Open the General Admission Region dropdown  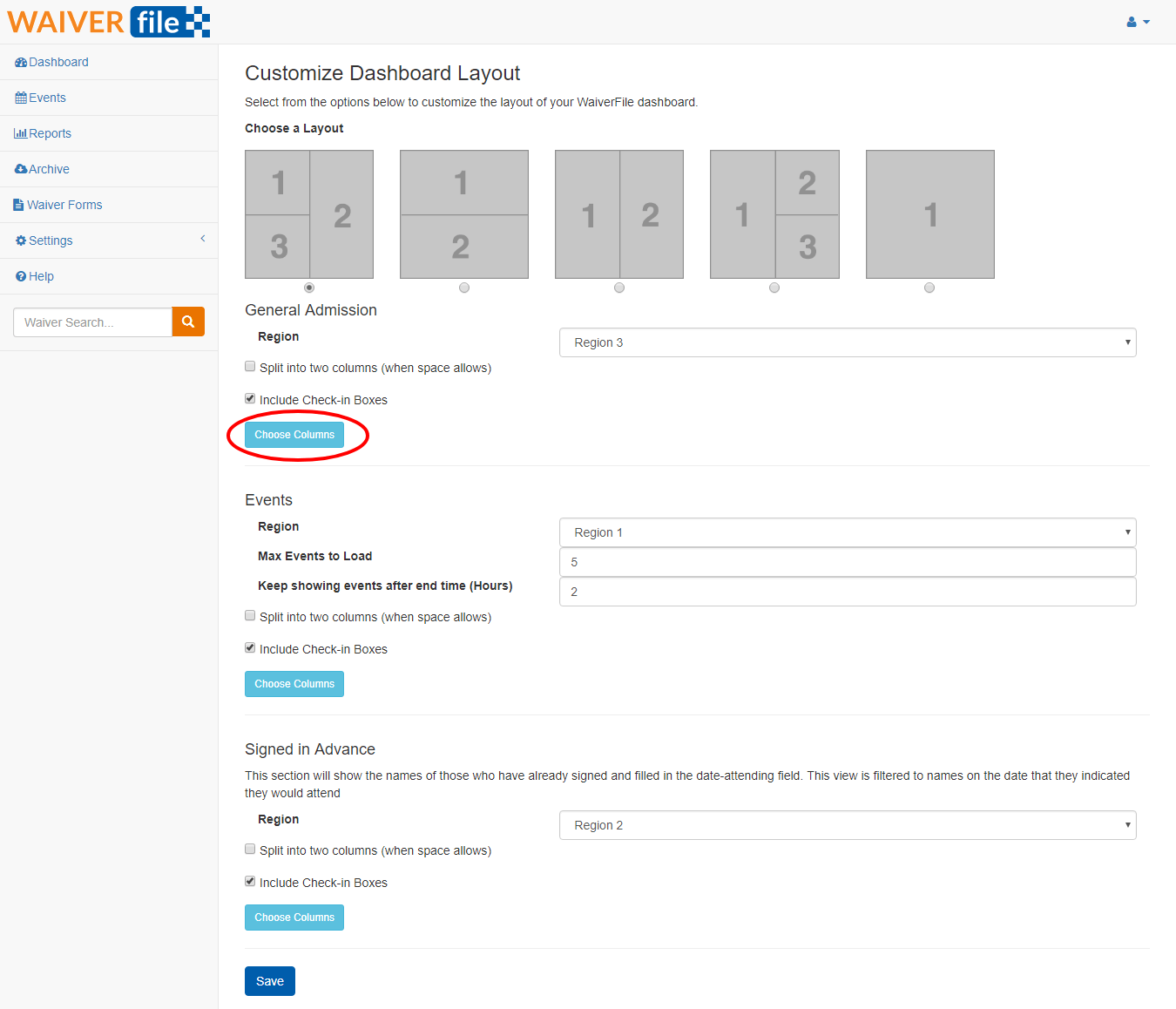[847, 342]
